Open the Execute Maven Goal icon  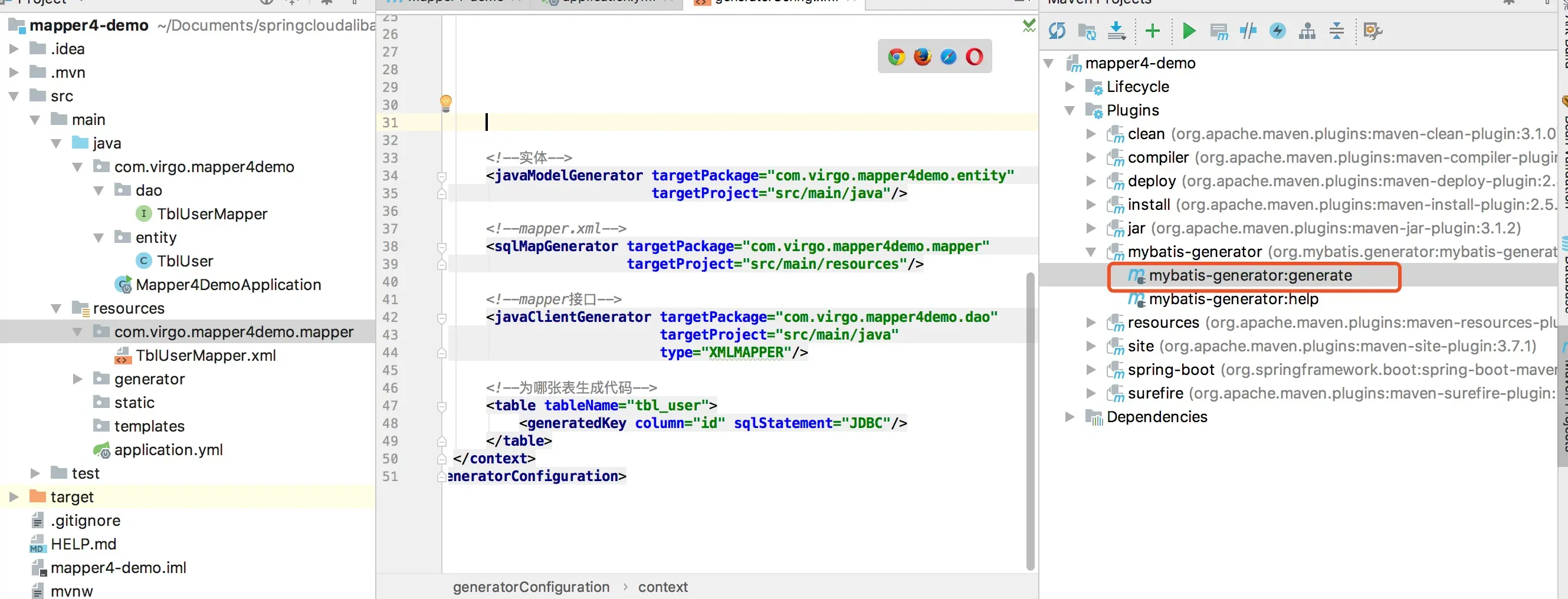pos(1219,31)
